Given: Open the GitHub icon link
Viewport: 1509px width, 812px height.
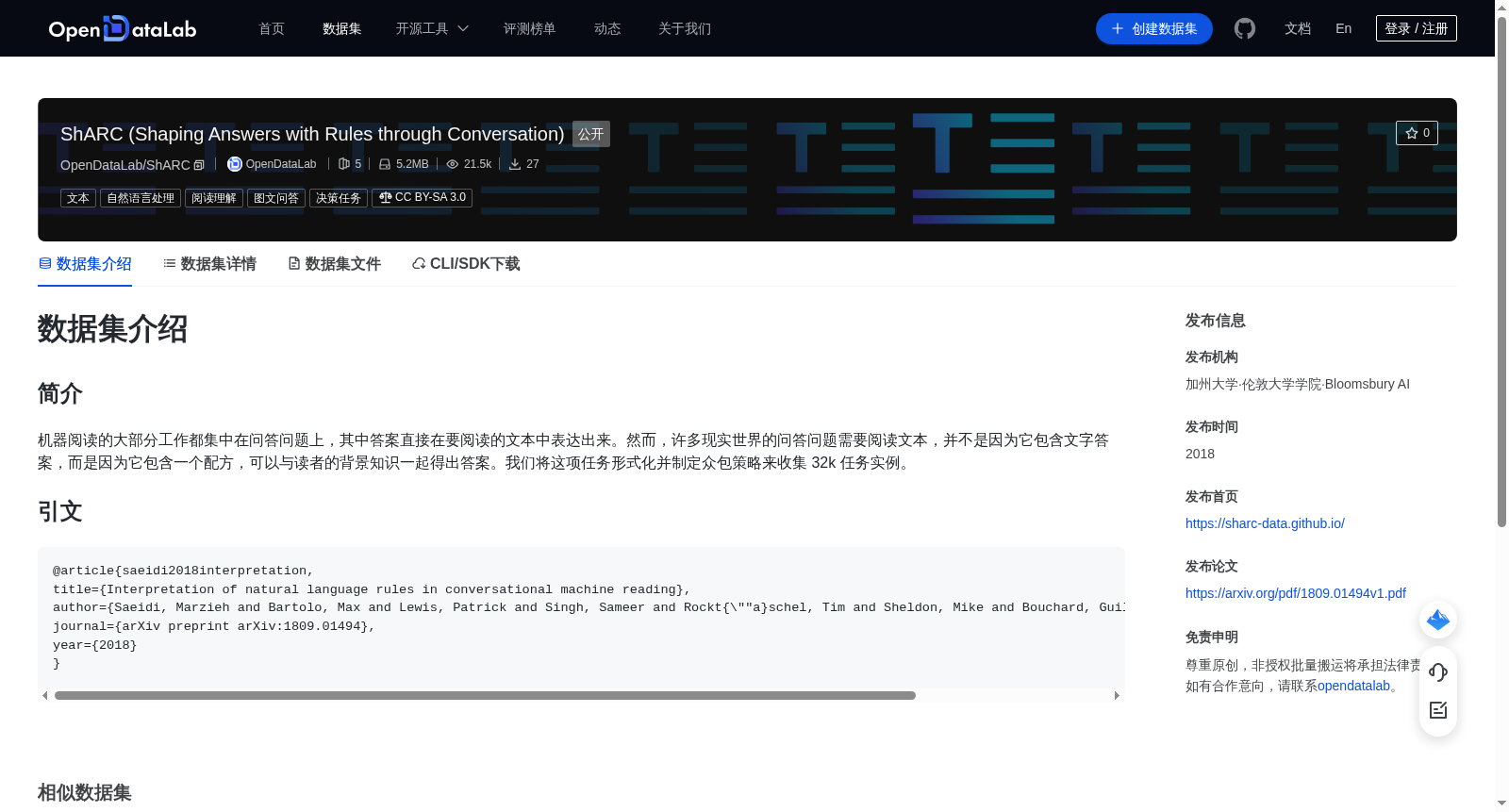Looking at the screenshot, I should pos(1245,28).
